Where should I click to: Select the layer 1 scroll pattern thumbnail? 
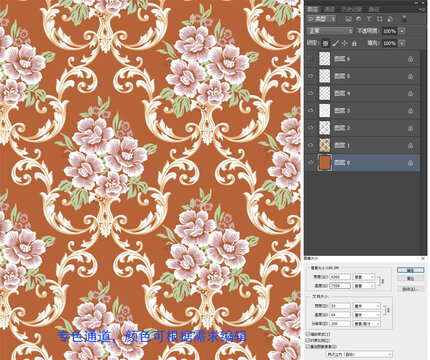tap(324, 145)
